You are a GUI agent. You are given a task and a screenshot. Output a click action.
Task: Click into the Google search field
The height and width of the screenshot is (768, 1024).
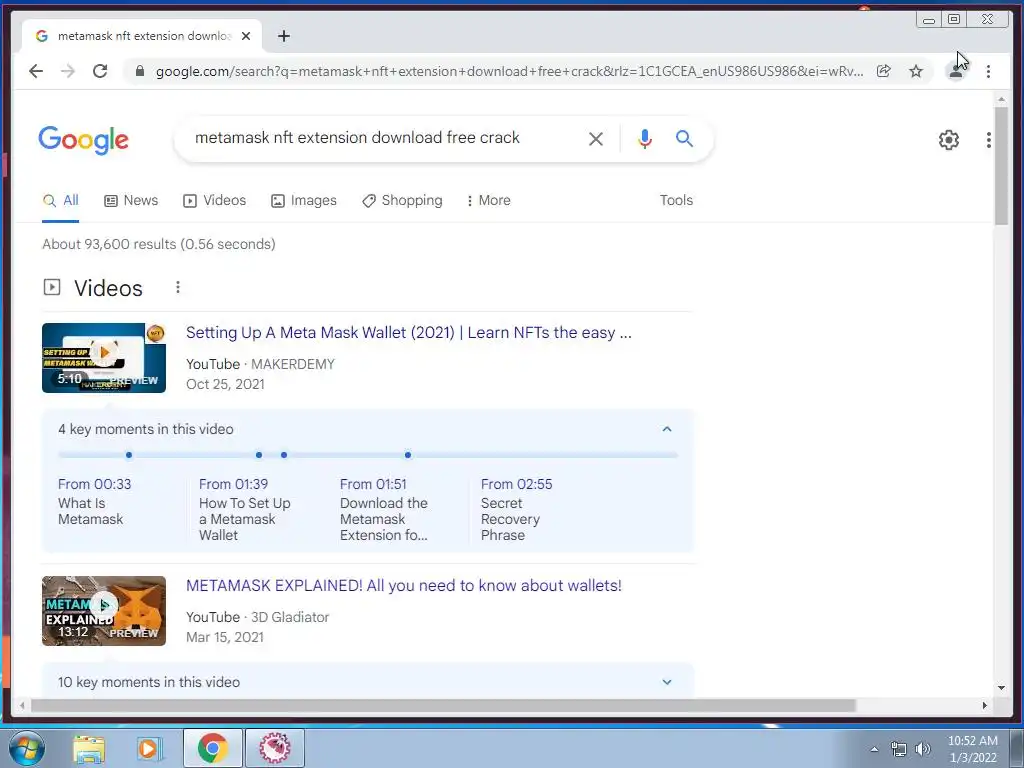pos(385,138)
